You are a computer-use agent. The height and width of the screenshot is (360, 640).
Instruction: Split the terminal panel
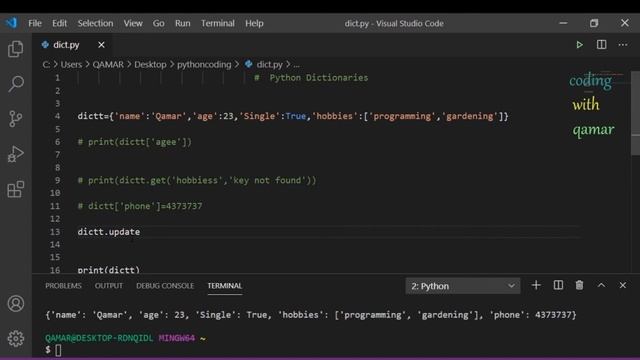pyautogui.click(x=558, y=285)
